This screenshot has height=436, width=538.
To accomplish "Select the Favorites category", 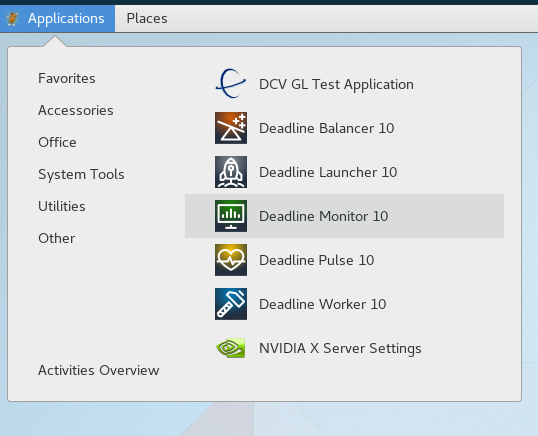I will click(67, 78).
